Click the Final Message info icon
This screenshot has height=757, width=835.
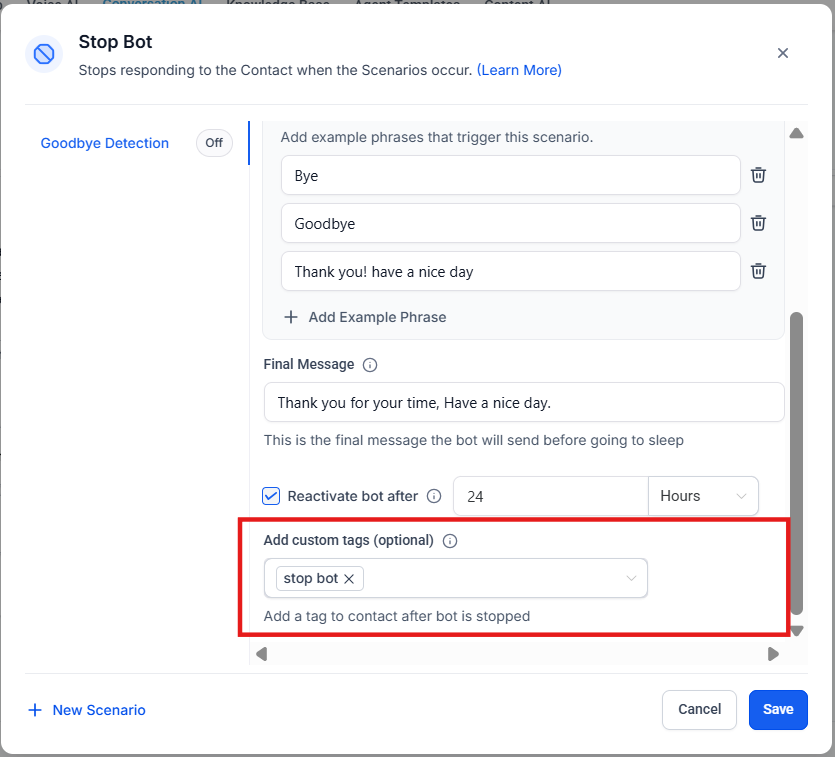point(370,365)
